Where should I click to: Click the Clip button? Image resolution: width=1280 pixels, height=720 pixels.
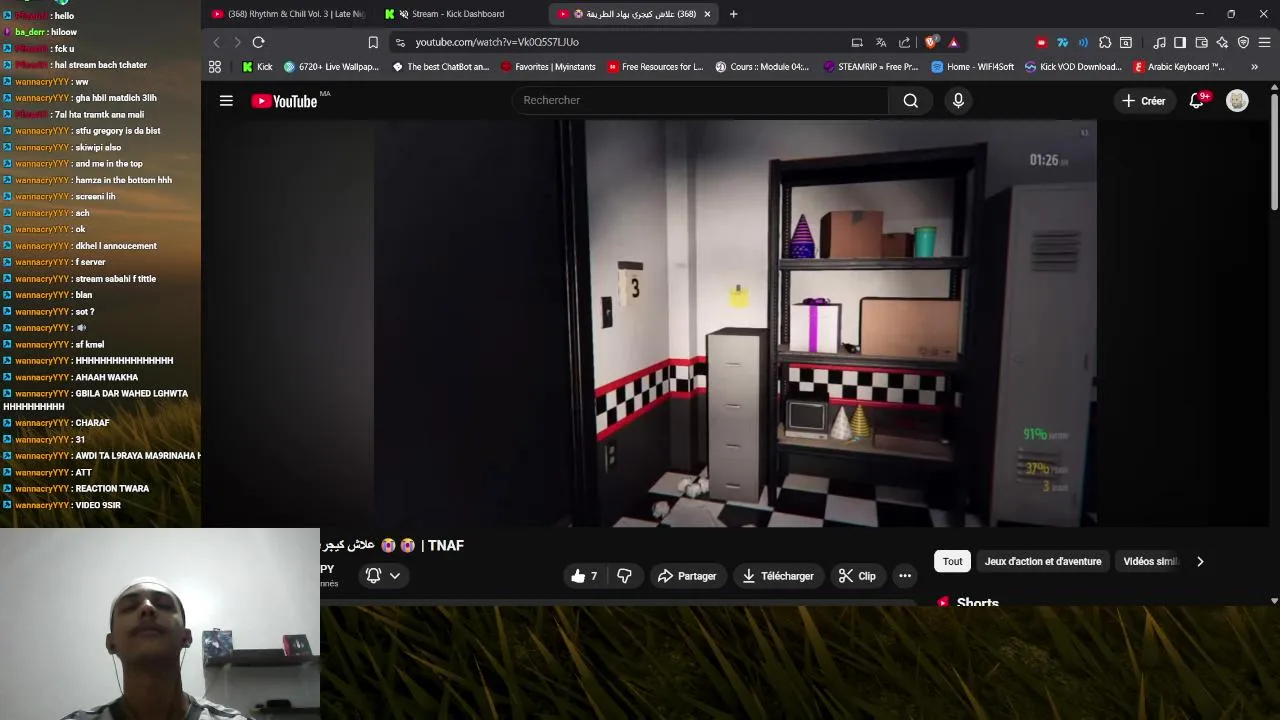click(x=857, y=576)
